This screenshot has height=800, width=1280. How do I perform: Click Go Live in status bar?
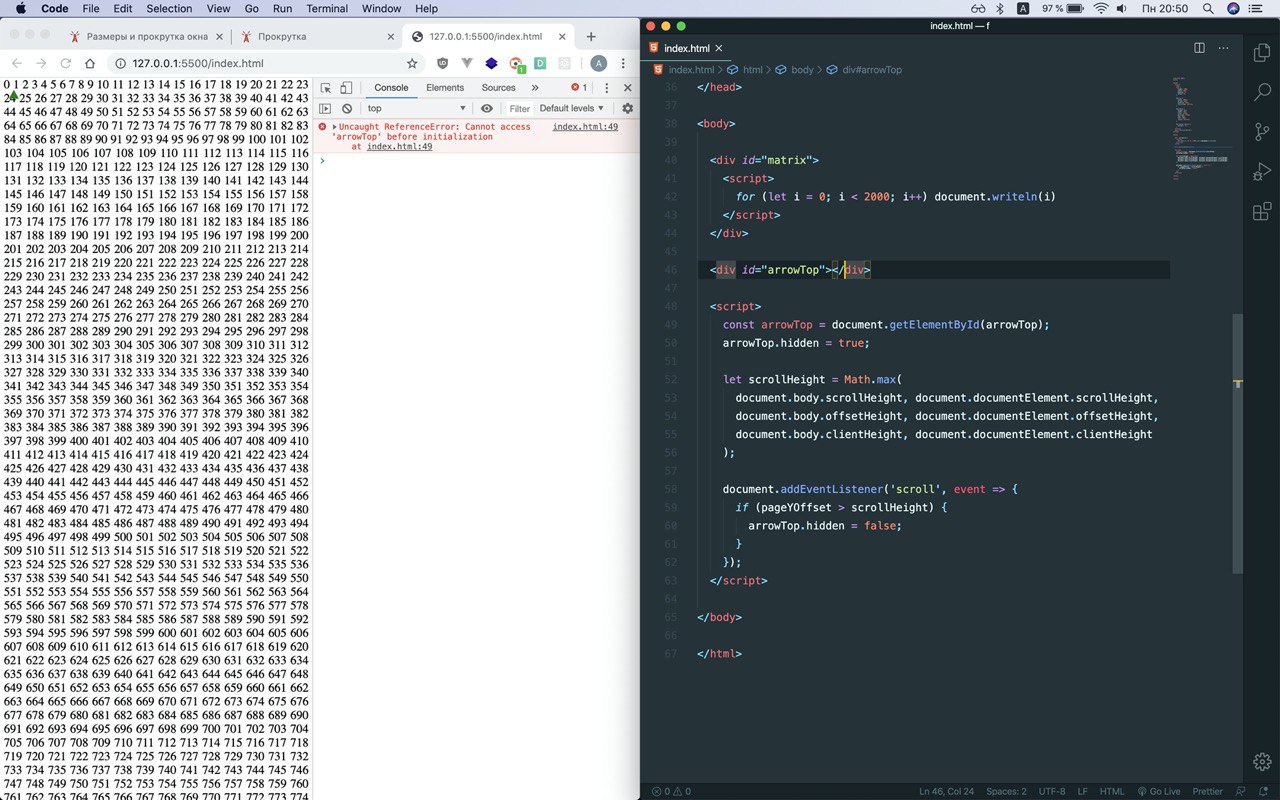[1157, 792]
